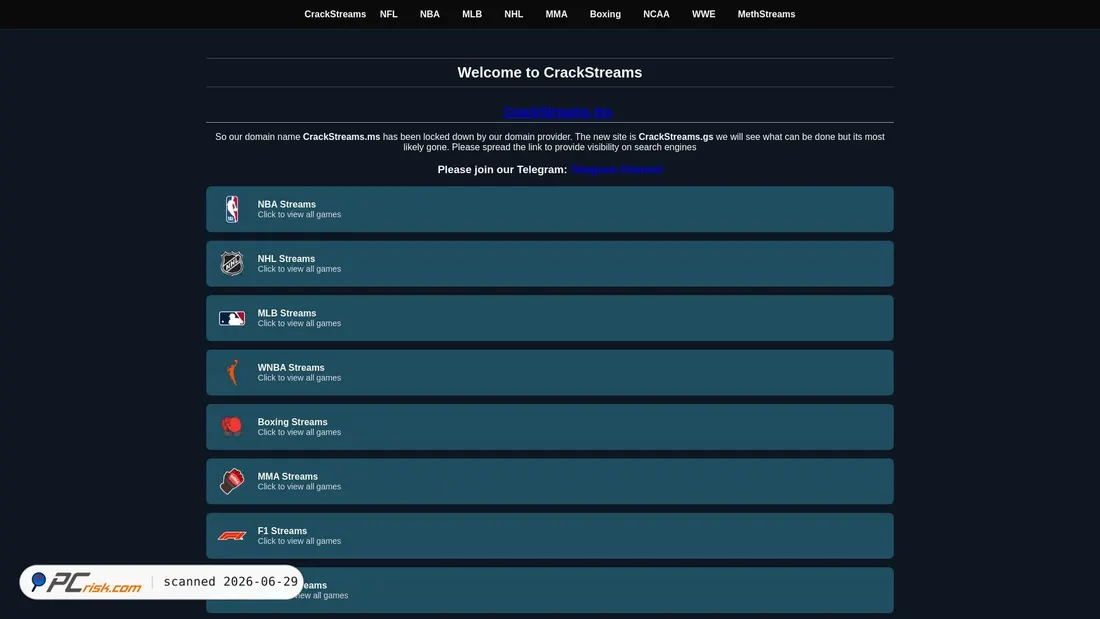Choose NHL in the top navigation
The height and width of the screenshot is (619, 1100).
pyautogui.click(x=514, y=14)
